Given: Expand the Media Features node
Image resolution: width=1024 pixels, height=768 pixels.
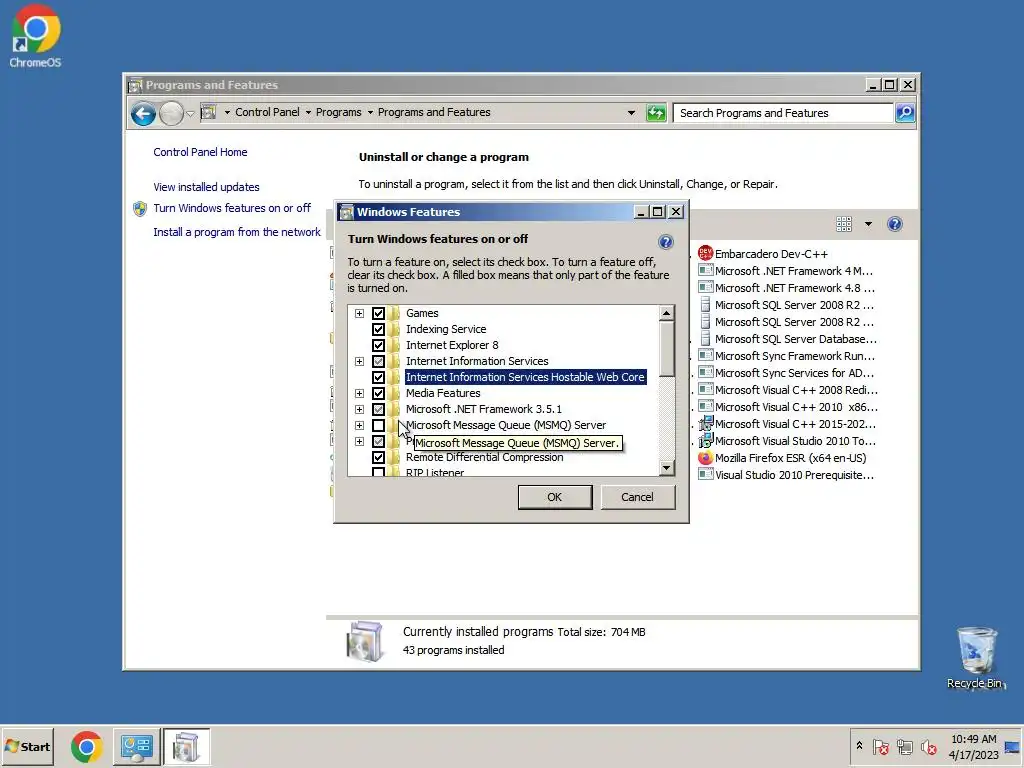Looking at the screenshot, I should 359,393.
